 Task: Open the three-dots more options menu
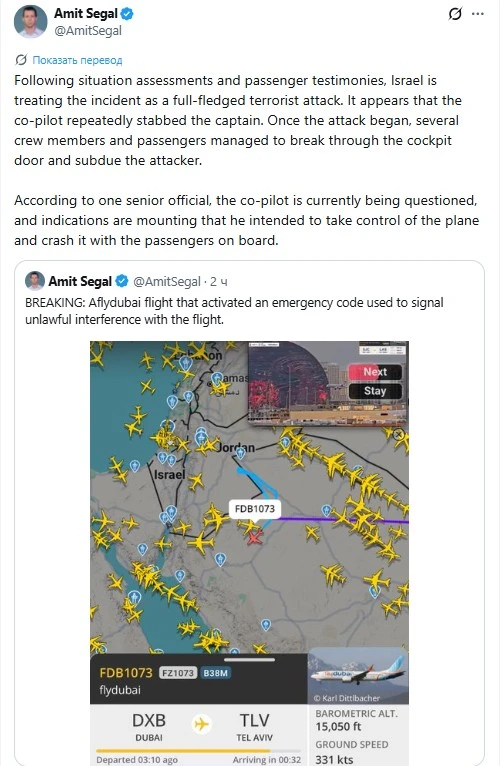click(478, 14)
